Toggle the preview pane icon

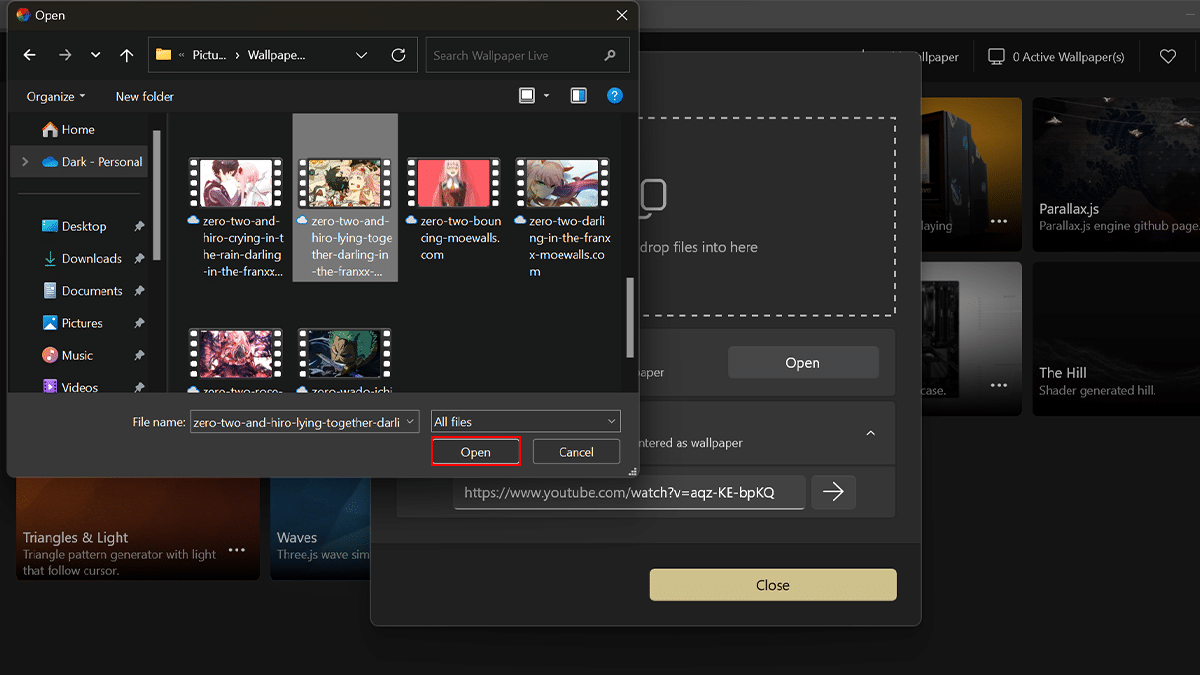coord(578,96)
